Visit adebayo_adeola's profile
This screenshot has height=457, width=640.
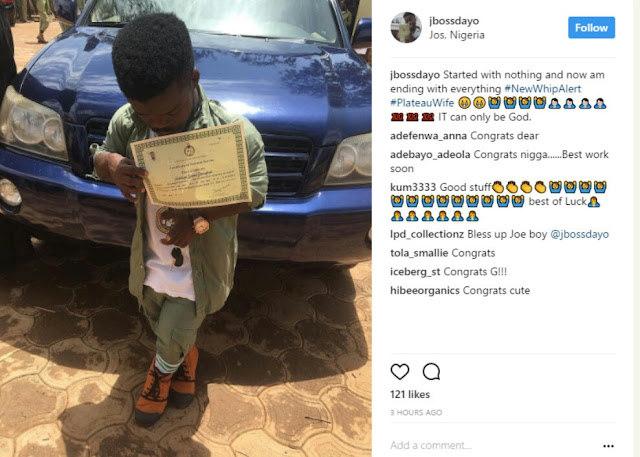[x=430, y=155]
